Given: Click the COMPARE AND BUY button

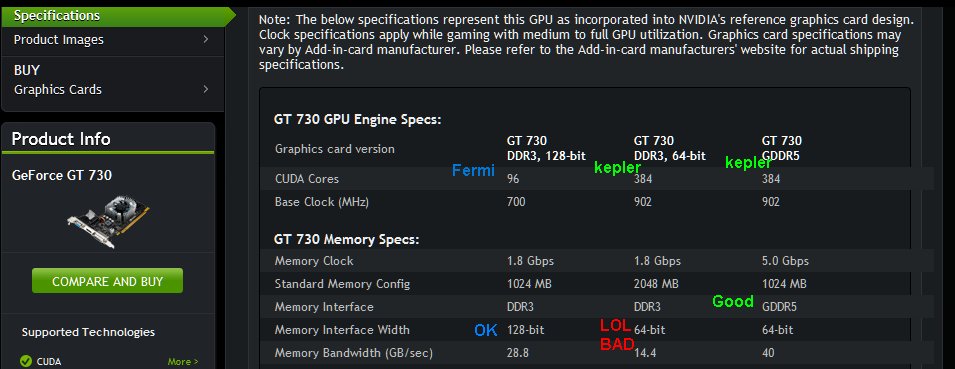Looking at the screenshot, I should click(107, 281).
